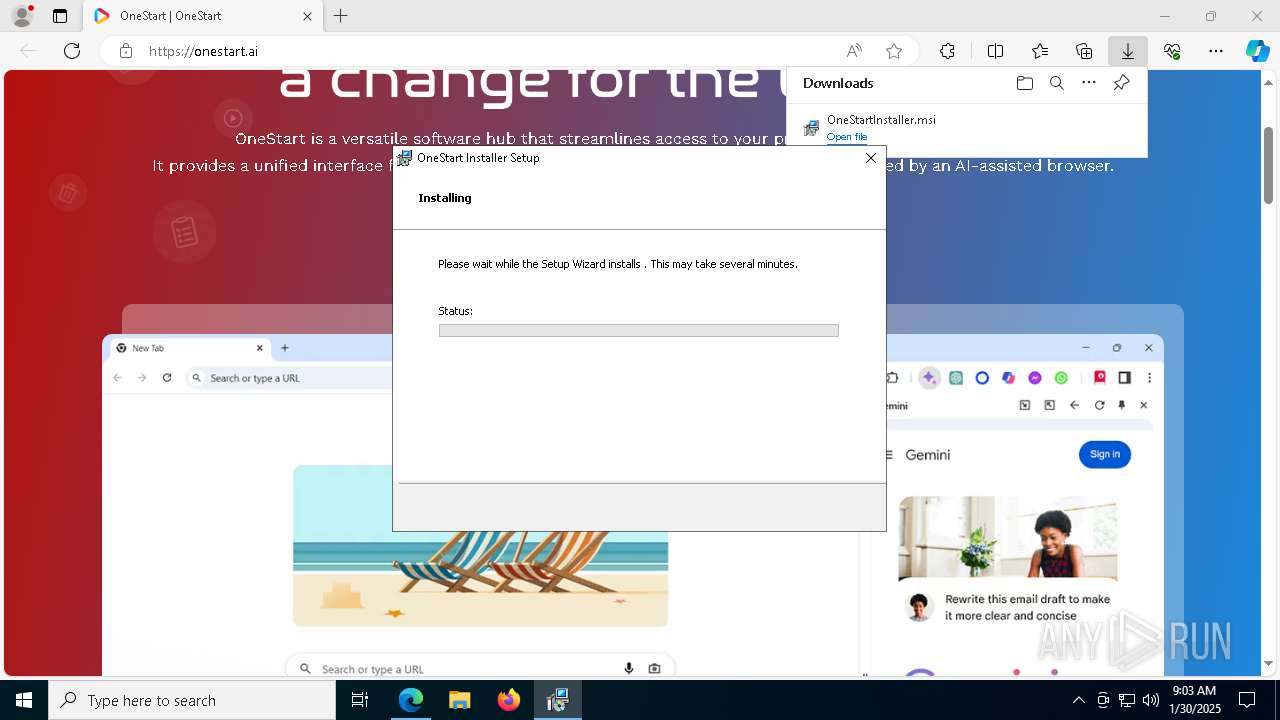The height and width of the screenshot is (720, 1280).
Task: Click installer icon on taskbar
Action: pos(558,700)
